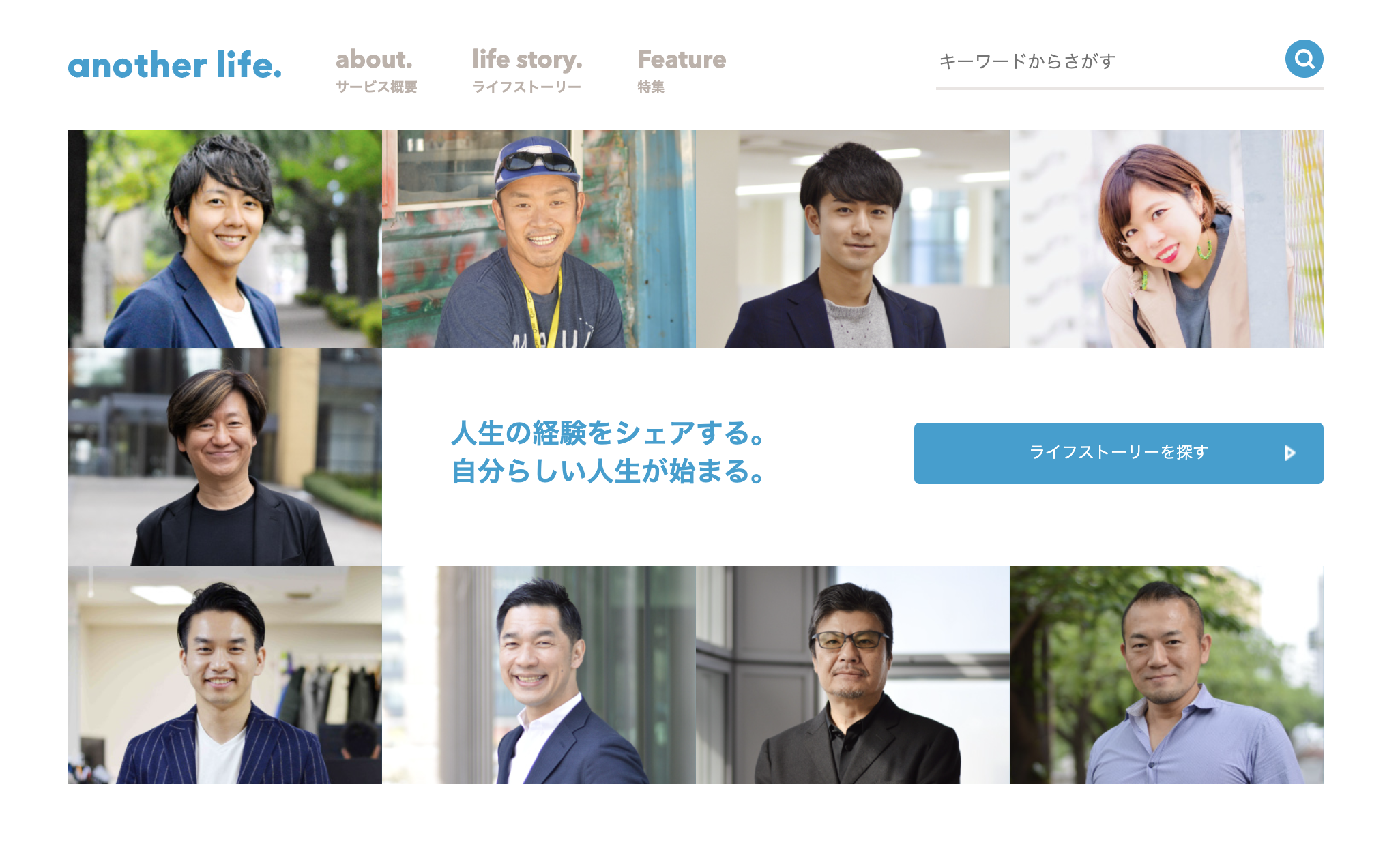Image resolution: width=1400 pixels, height=866 pixels.
Task: Select man in black jacket and T-shirt
Action: coord(225,457)
